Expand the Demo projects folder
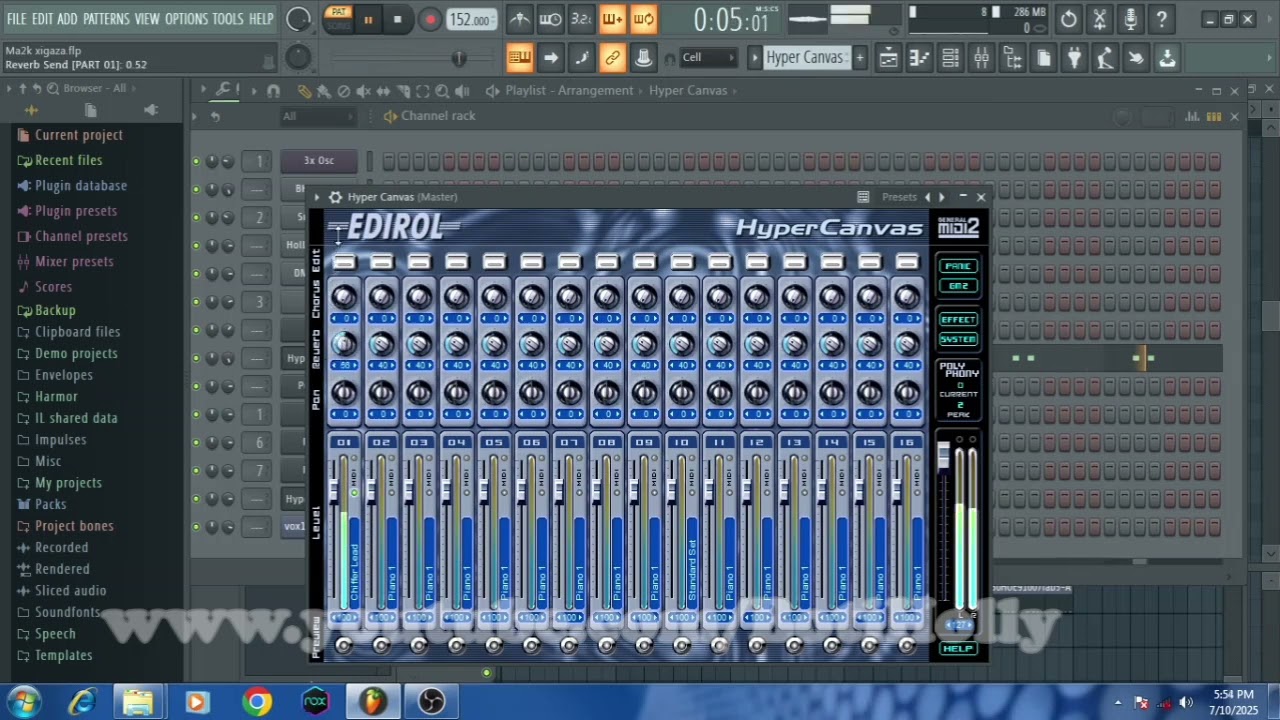1280x720 pixels. pyautogui.click(x=76, y=353)
